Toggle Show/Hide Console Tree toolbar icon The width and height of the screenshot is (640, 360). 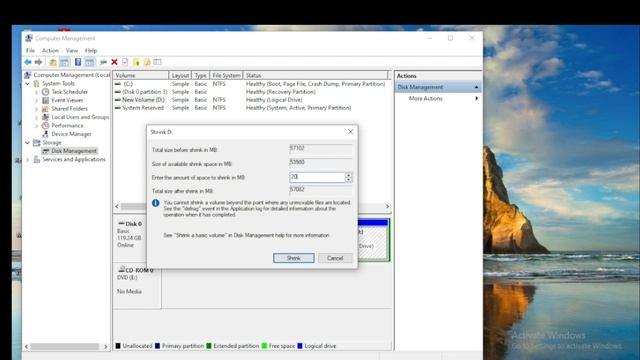pyautogui.click(x=64, y=62)
